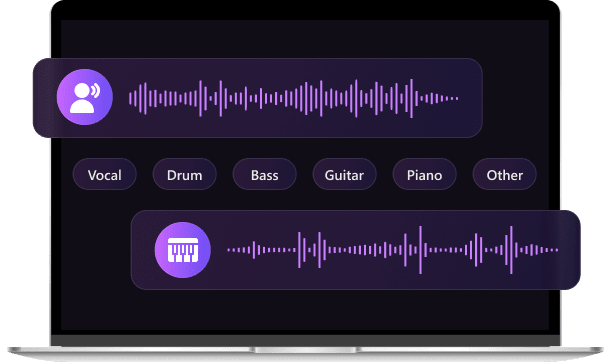607x362 pixels.
Task: Click the piano track waveform
Action: pyautogui.click(x=393, y=250)
